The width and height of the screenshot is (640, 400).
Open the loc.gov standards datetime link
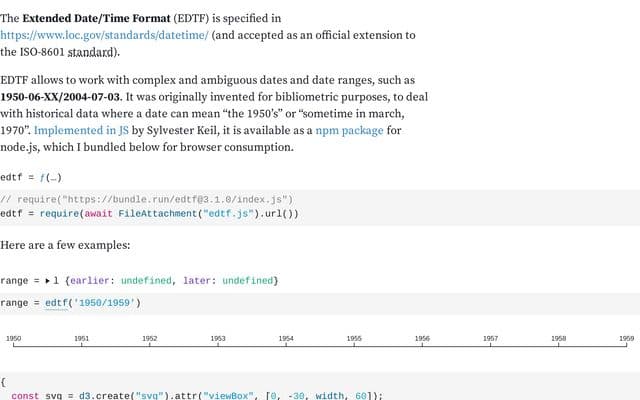click(x=104, y=36)
